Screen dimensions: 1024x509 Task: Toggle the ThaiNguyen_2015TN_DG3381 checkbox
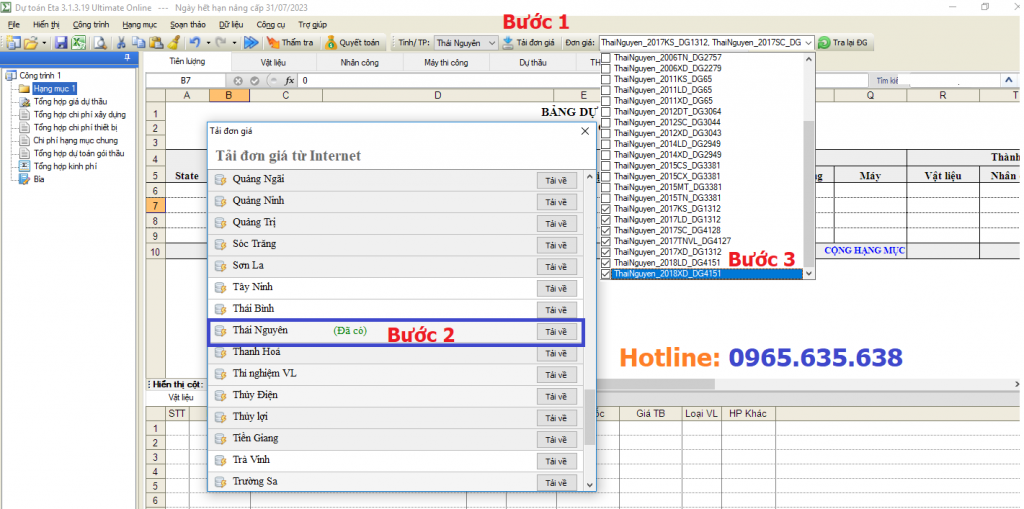[606, 198]
